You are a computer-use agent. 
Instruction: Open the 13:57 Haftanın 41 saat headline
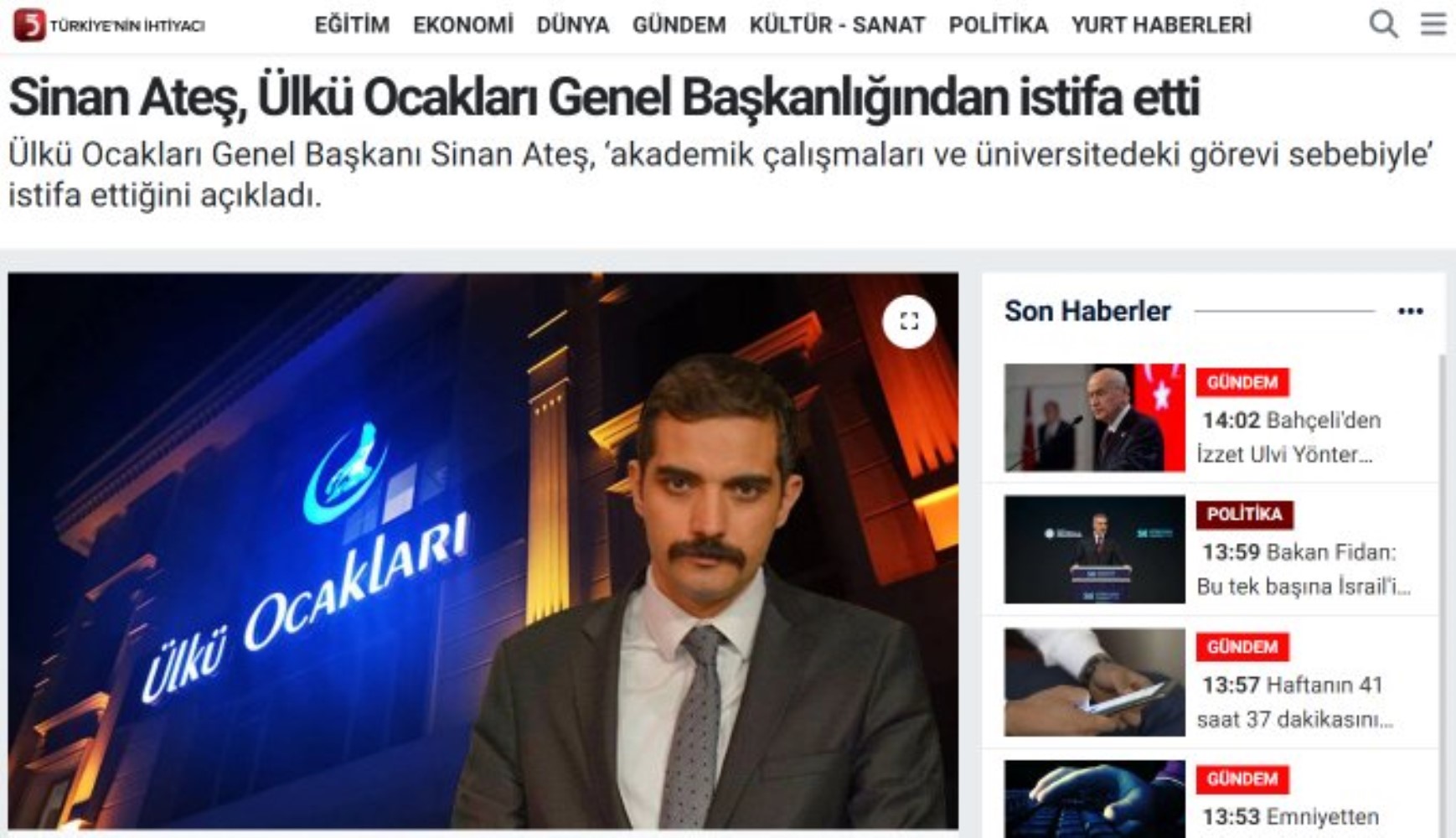click(1296, 701)
